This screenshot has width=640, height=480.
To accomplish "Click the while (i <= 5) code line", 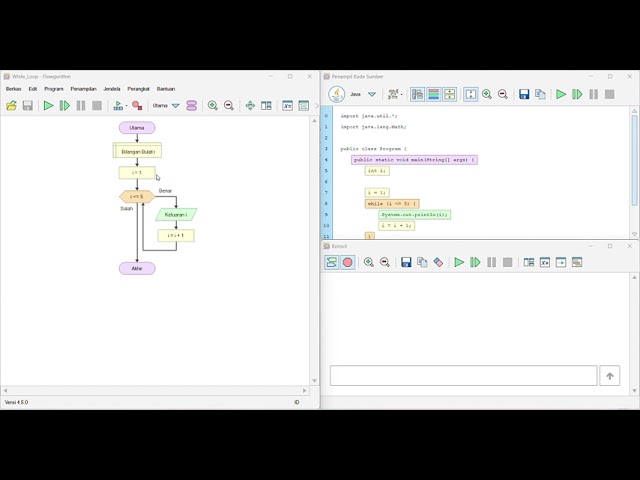I will tap(392, 204).
